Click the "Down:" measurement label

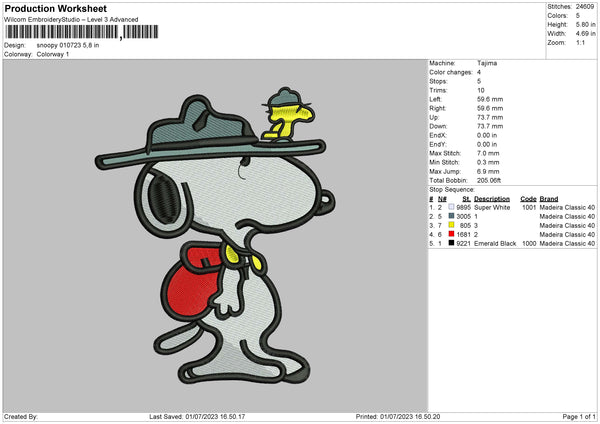(438, 126)
